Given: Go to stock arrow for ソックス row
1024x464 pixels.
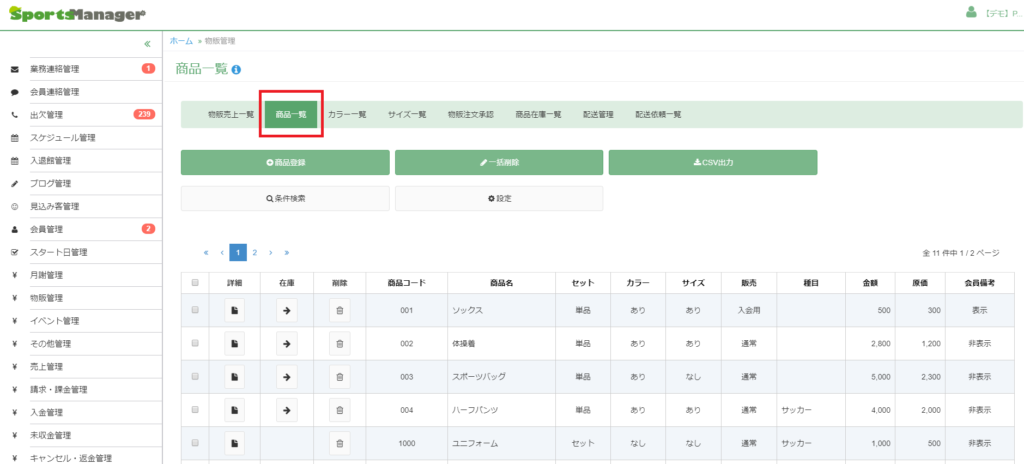Looking at the screenshot, I should coord(287,310).
